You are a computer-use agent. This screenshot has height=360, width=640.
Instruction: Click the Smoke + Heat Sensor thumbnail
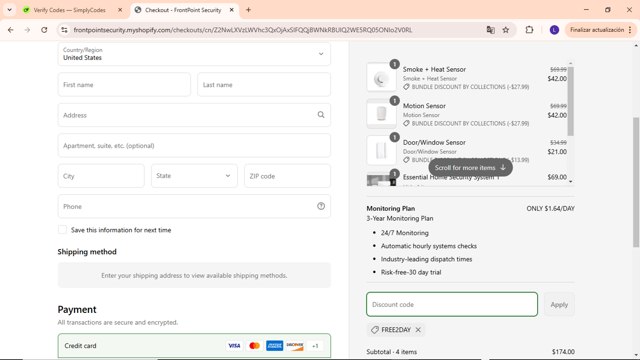[x=381, y=78]
